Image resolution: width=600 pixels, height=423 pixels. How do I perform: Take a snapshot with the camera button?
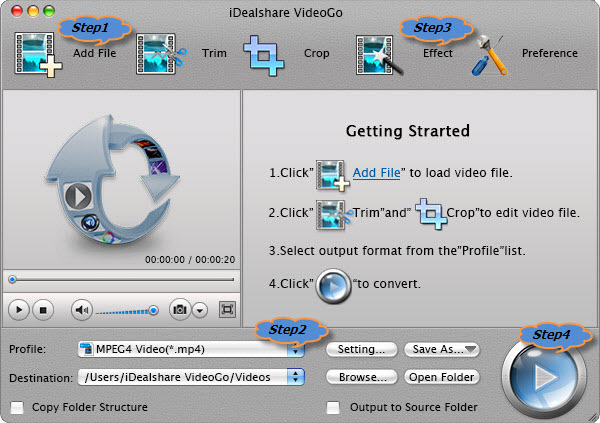pos(179,309)
